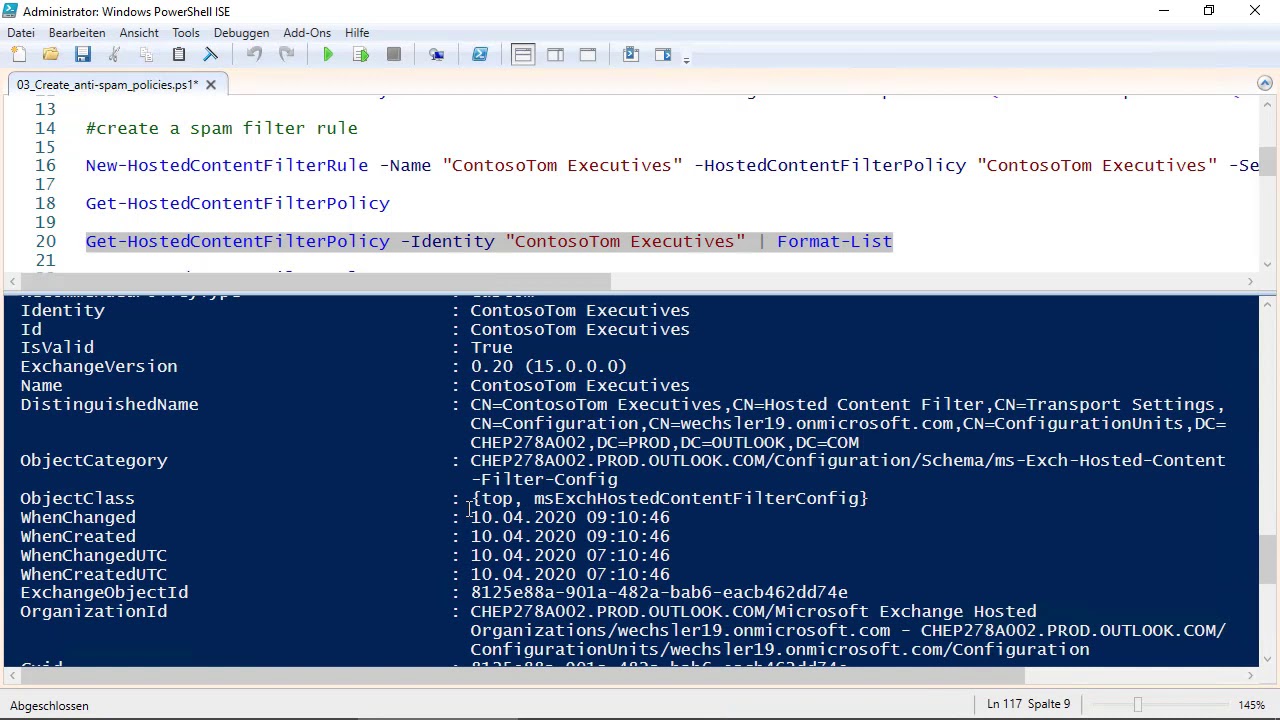Click the ExchangeObjectId GUID value in console
This screenshot has height=720, width=1280.
click(659, 593)
